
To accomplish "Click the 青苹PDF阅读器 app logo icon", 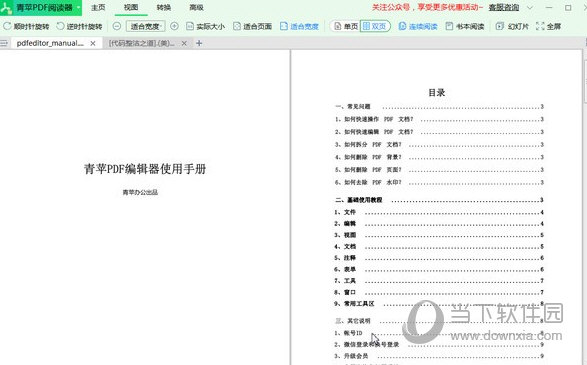I will coord(6,7).
